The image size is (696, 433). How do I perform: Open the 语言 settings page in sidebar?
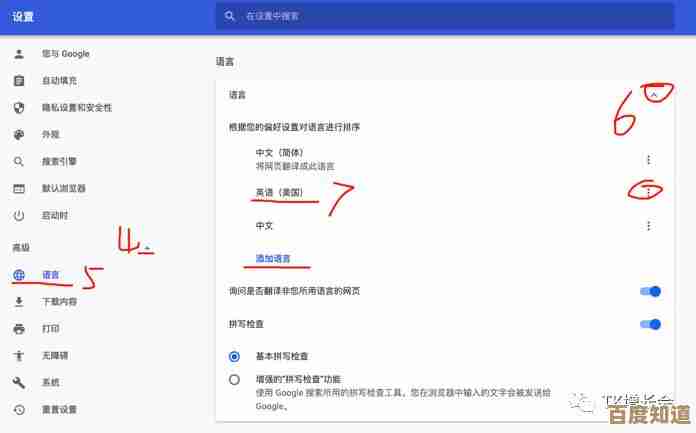tap(50, 274)
